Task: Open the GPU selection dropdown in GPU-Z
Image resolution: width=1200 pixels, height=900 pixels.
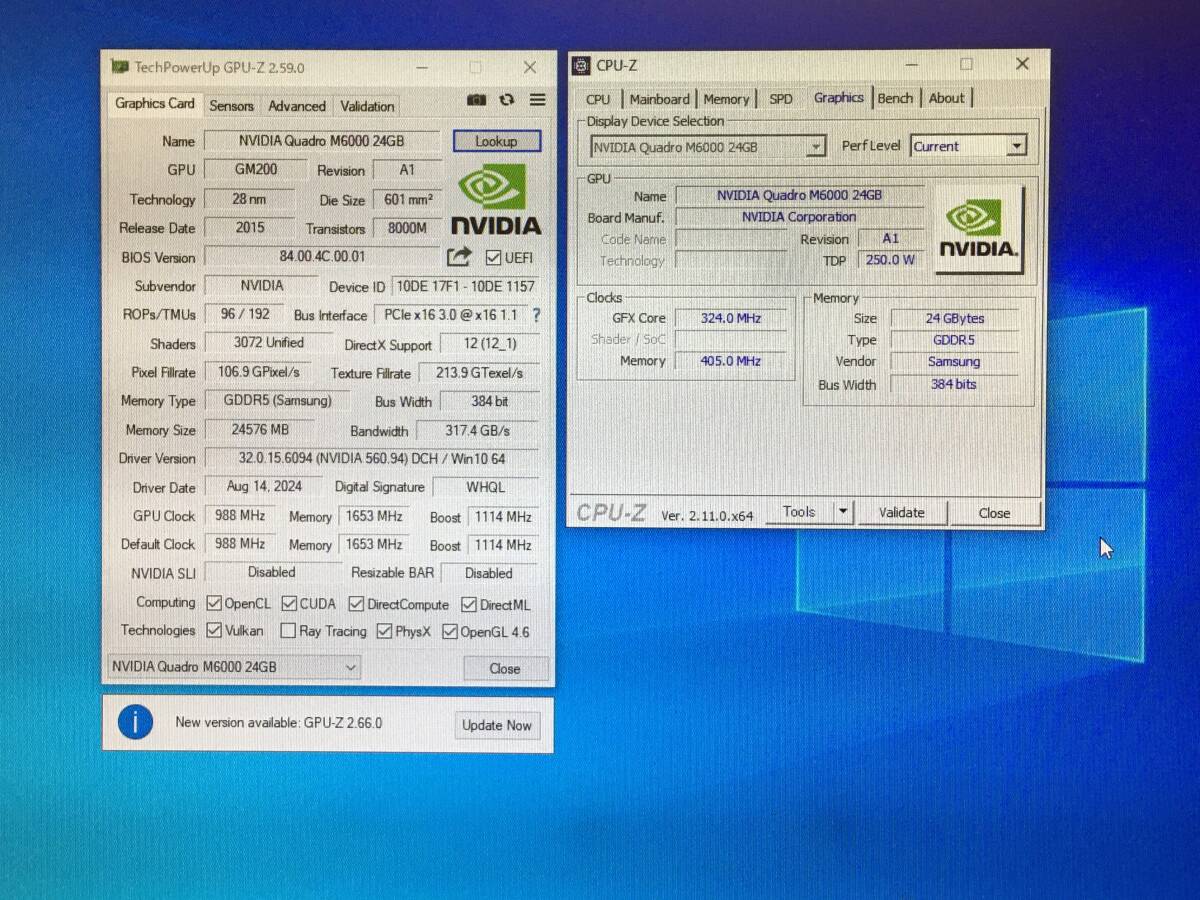Action: [x=233, y=667]
